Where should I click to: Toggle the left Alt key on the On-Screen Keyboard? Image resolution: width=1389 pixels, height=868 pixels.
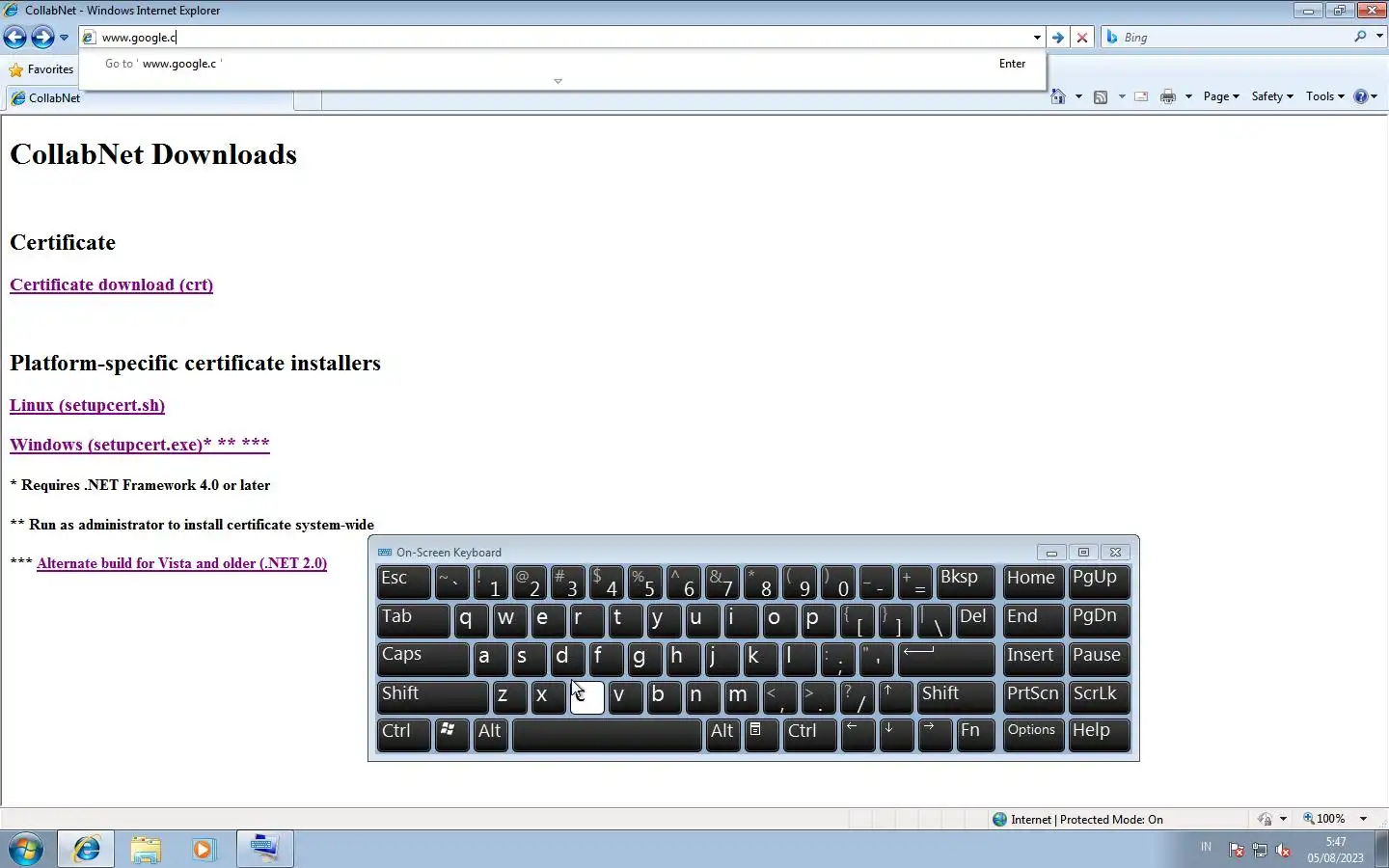coord(490,735)
